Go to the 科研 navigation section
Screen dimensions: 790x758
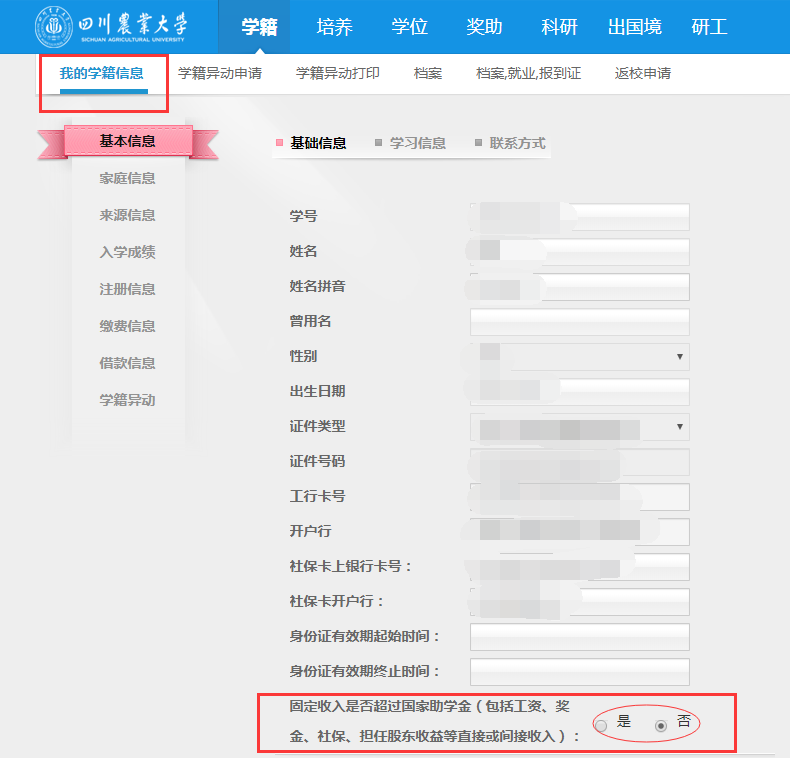click(x=559, y=27)
